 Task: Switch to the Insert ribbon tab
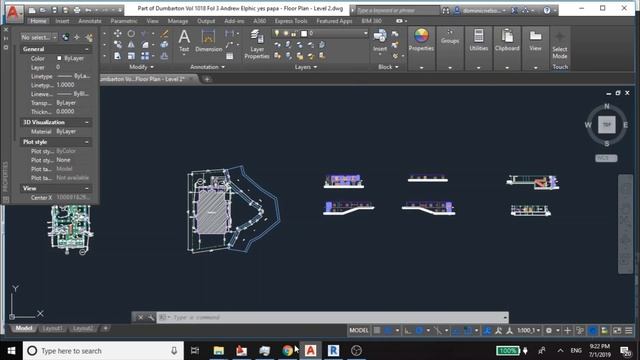tap(62, 21)
